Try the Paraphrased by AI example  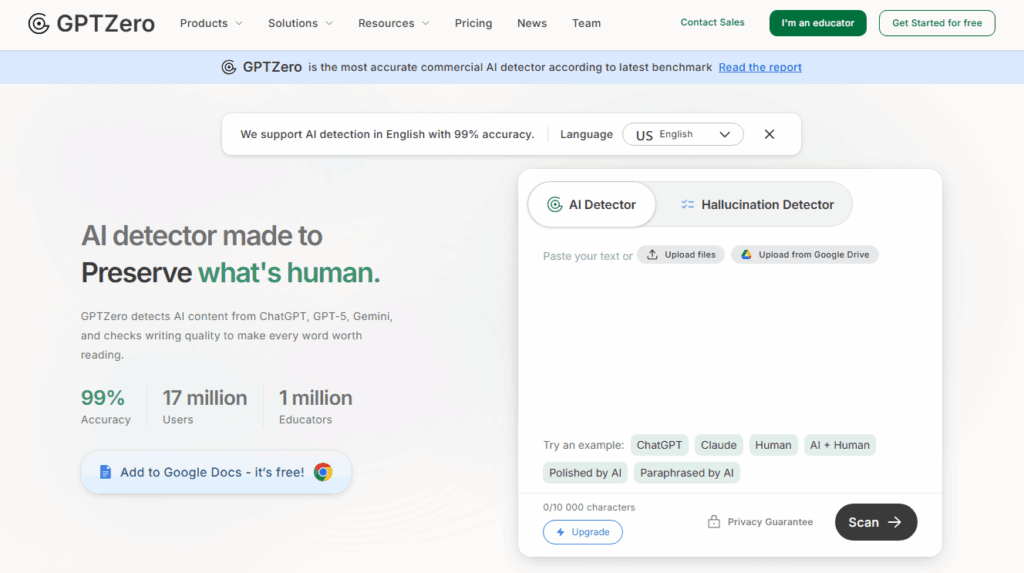click(687, 473)
